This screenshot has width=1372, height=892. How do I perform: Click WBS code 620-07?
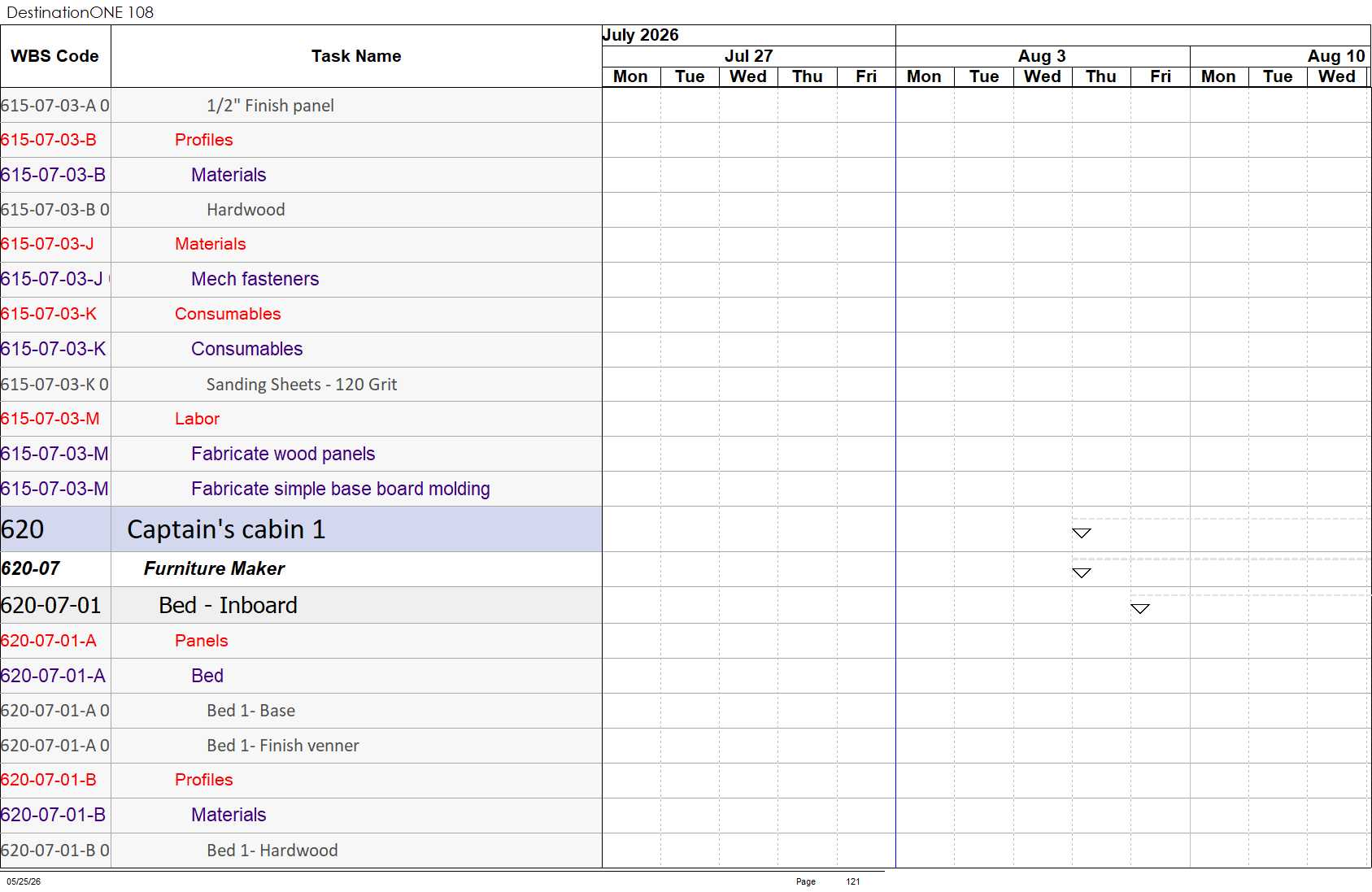pos(31,568)
